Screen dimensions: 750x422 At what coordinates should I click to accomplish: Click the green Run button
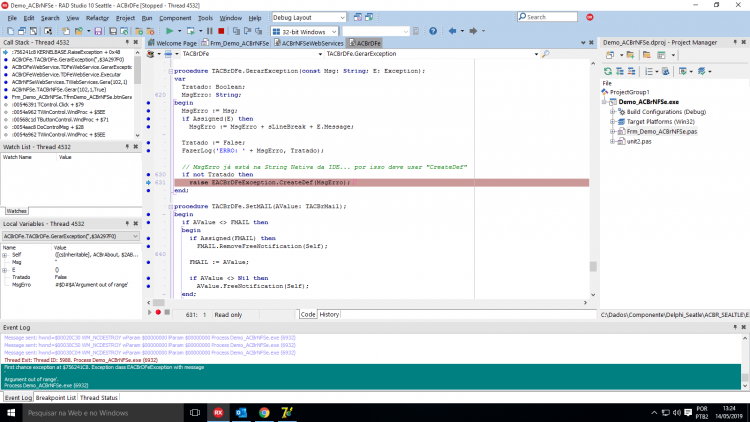pos(169,31)
